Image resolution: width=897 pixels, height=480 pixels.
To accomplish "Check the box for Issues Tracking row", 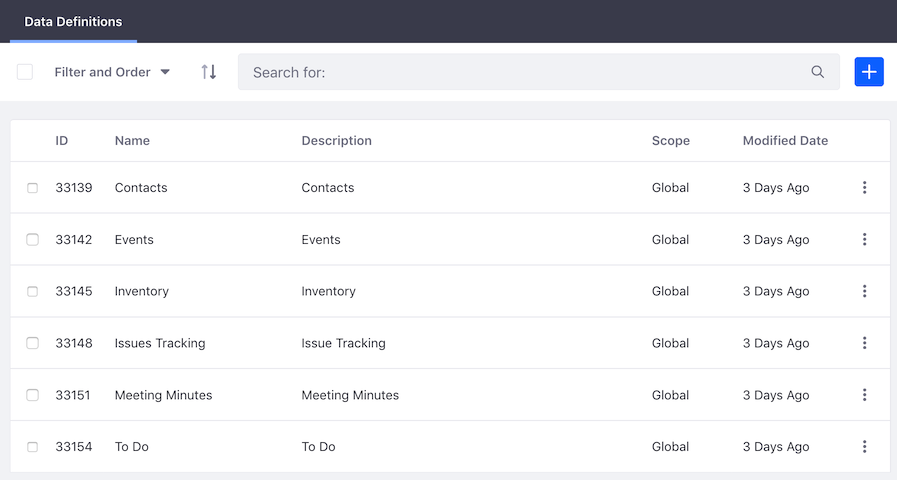I will [33, 343].
